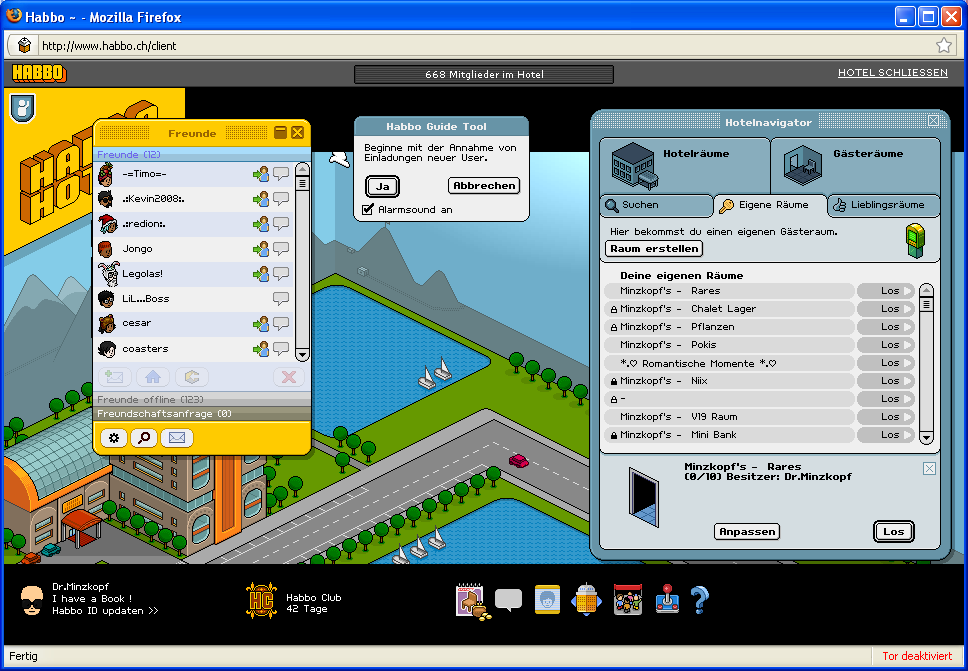The image size is (968, 671).
Task: Open the events icon in bottom bar
Action: [x=628, y=599]
